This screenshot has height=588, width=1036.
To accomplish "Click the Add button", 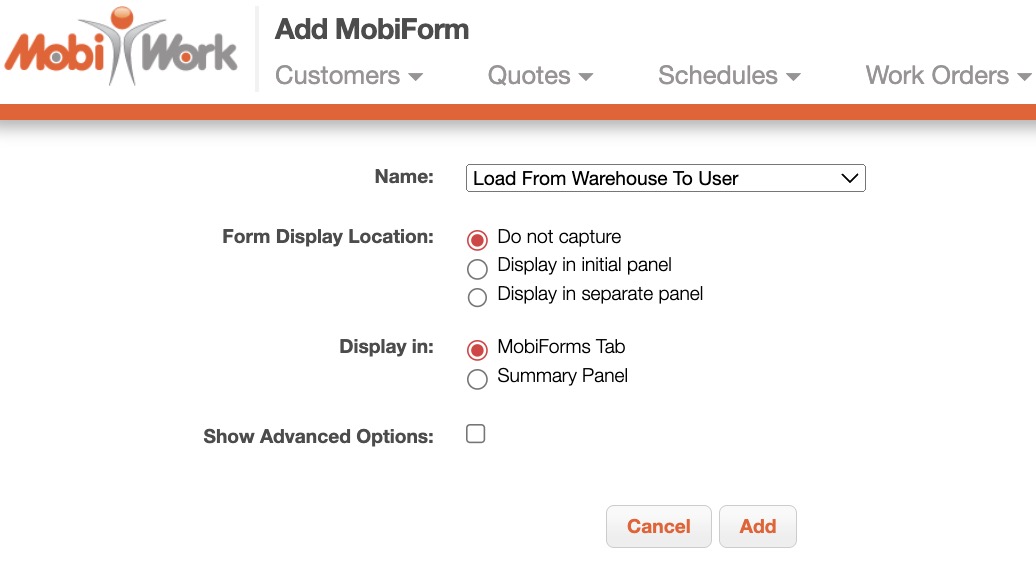I will 758,527.
